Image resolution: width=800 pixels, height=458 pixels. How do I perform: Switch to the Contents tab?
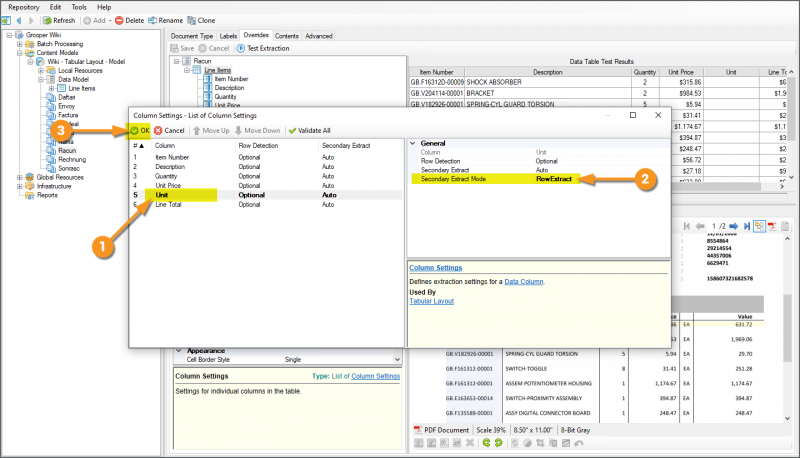(287, 35)
